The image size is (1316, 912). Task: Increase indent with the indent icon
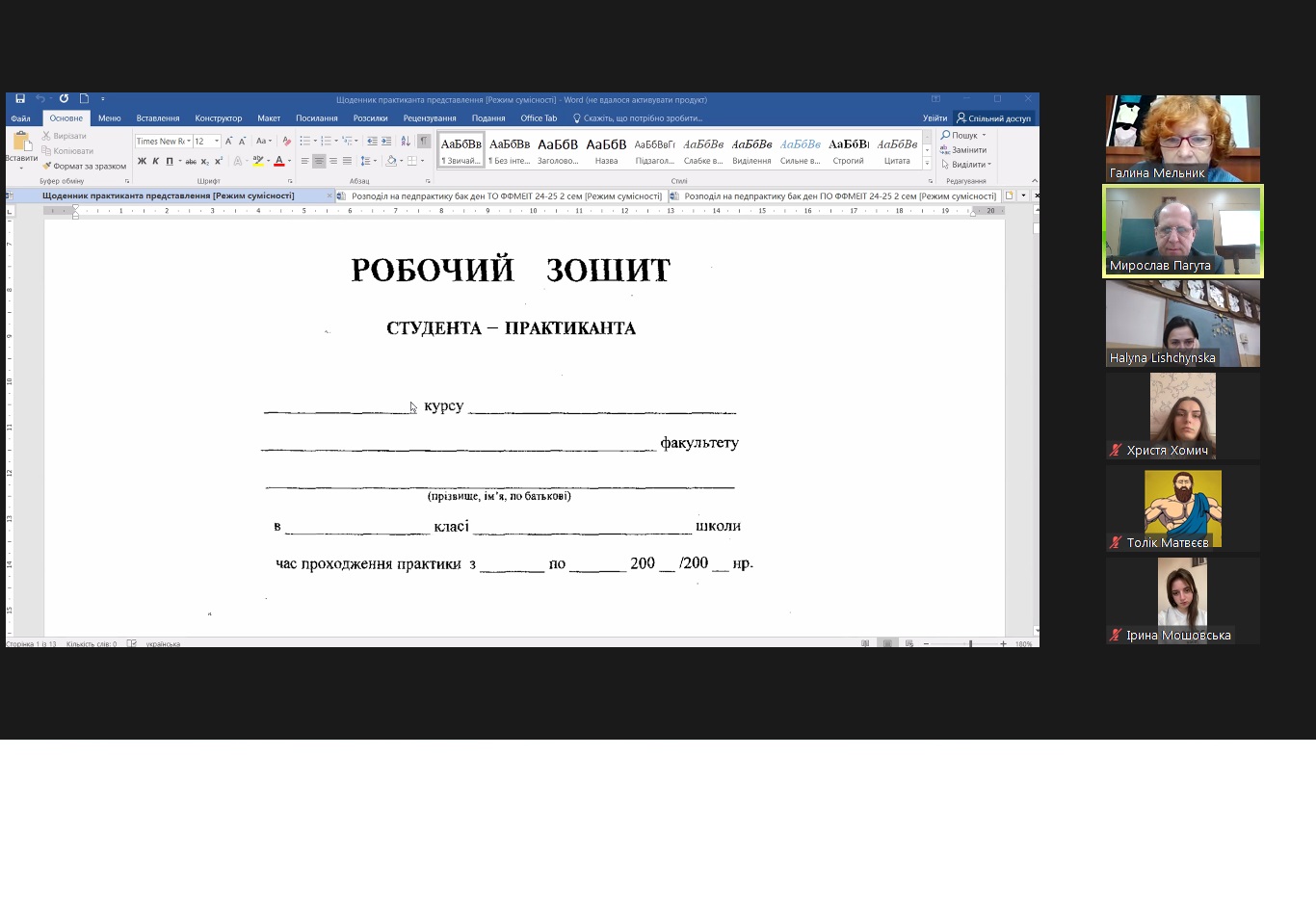point(386,142)
